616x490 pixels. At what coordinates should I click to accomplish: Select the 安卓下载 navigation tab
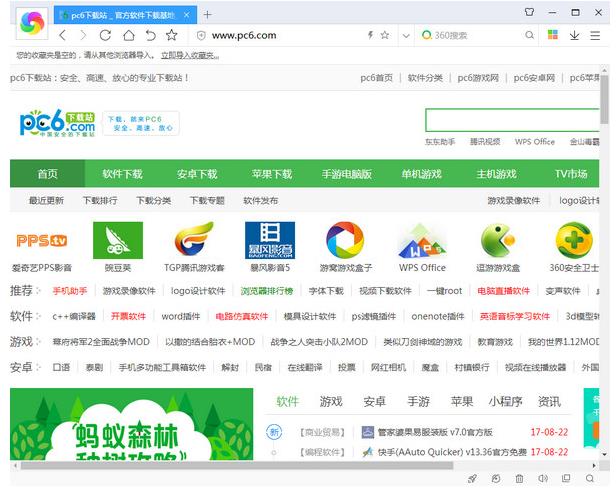[197, 174]
